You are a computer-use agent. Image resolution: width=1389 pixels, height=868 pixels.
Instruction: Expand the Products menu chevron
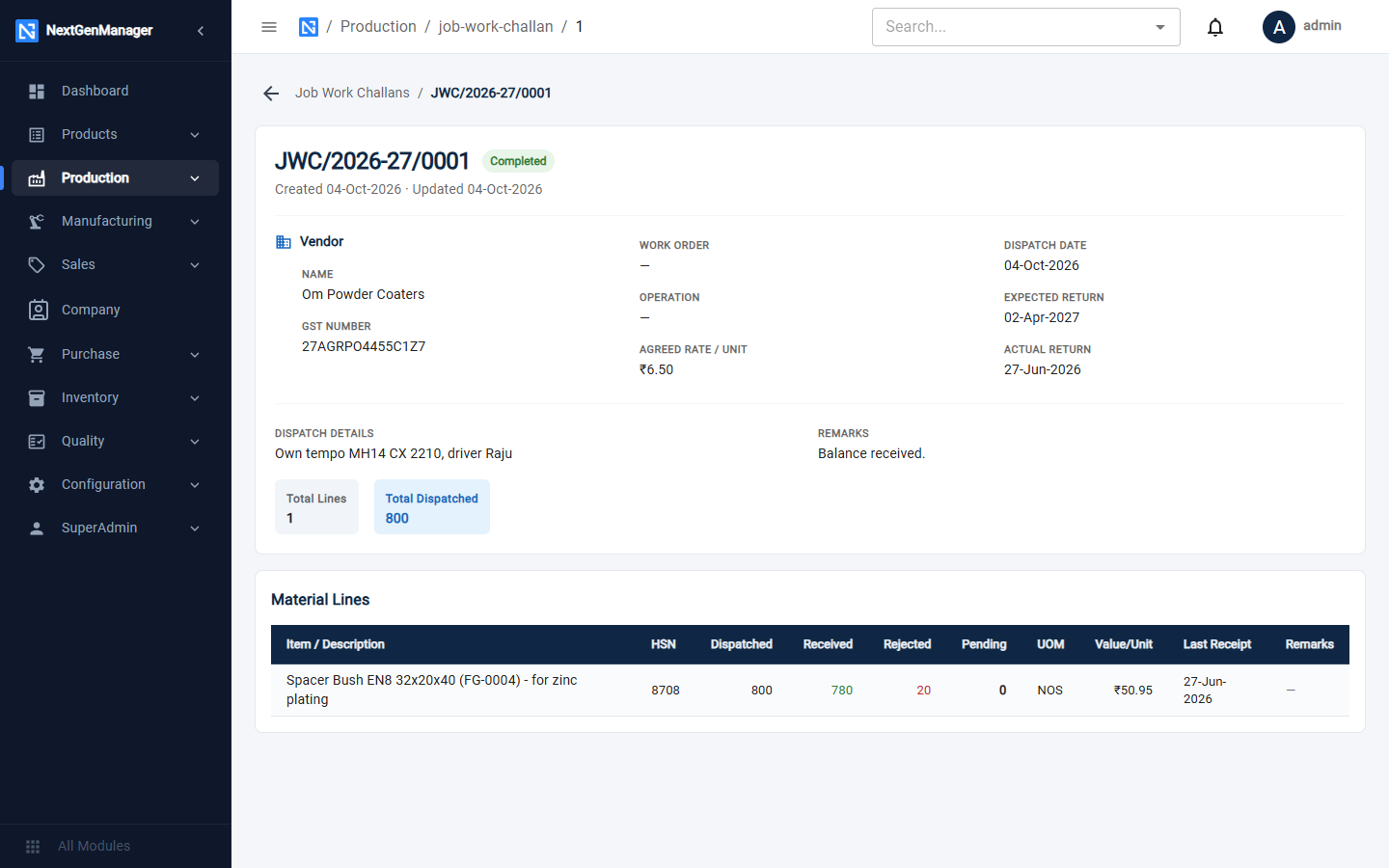[195, 135]
